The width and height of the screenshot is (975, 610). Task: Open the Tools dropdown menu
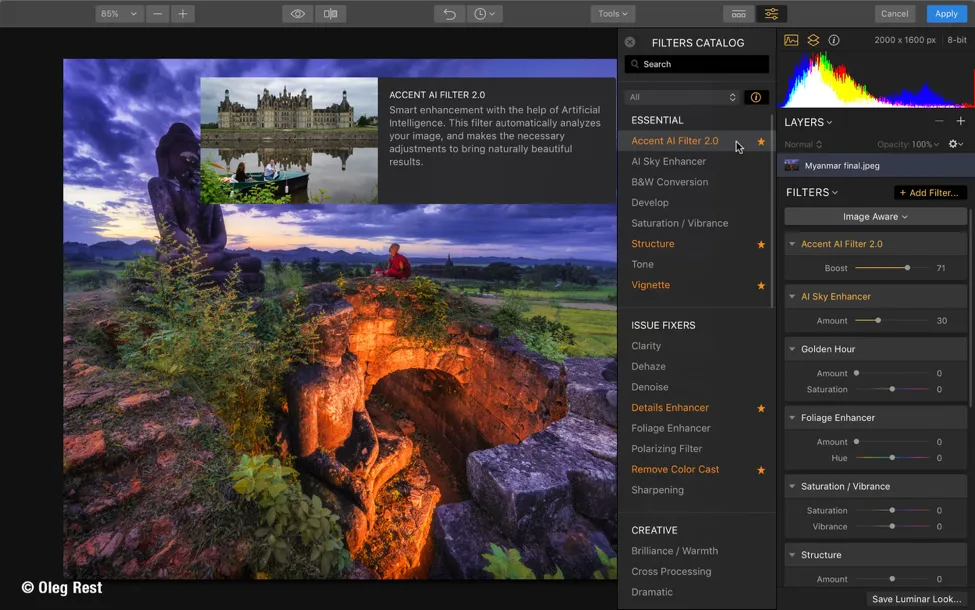(612, 14)
